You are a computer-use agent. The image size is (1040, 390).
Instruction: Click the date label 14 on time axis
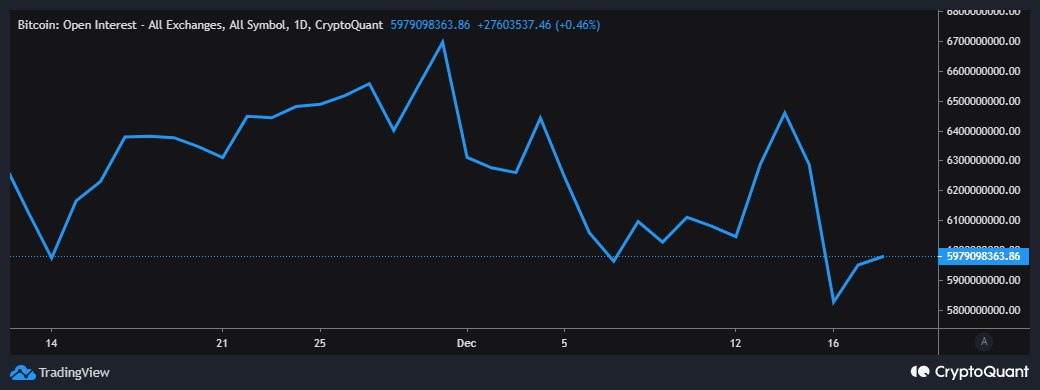[52, 343]
